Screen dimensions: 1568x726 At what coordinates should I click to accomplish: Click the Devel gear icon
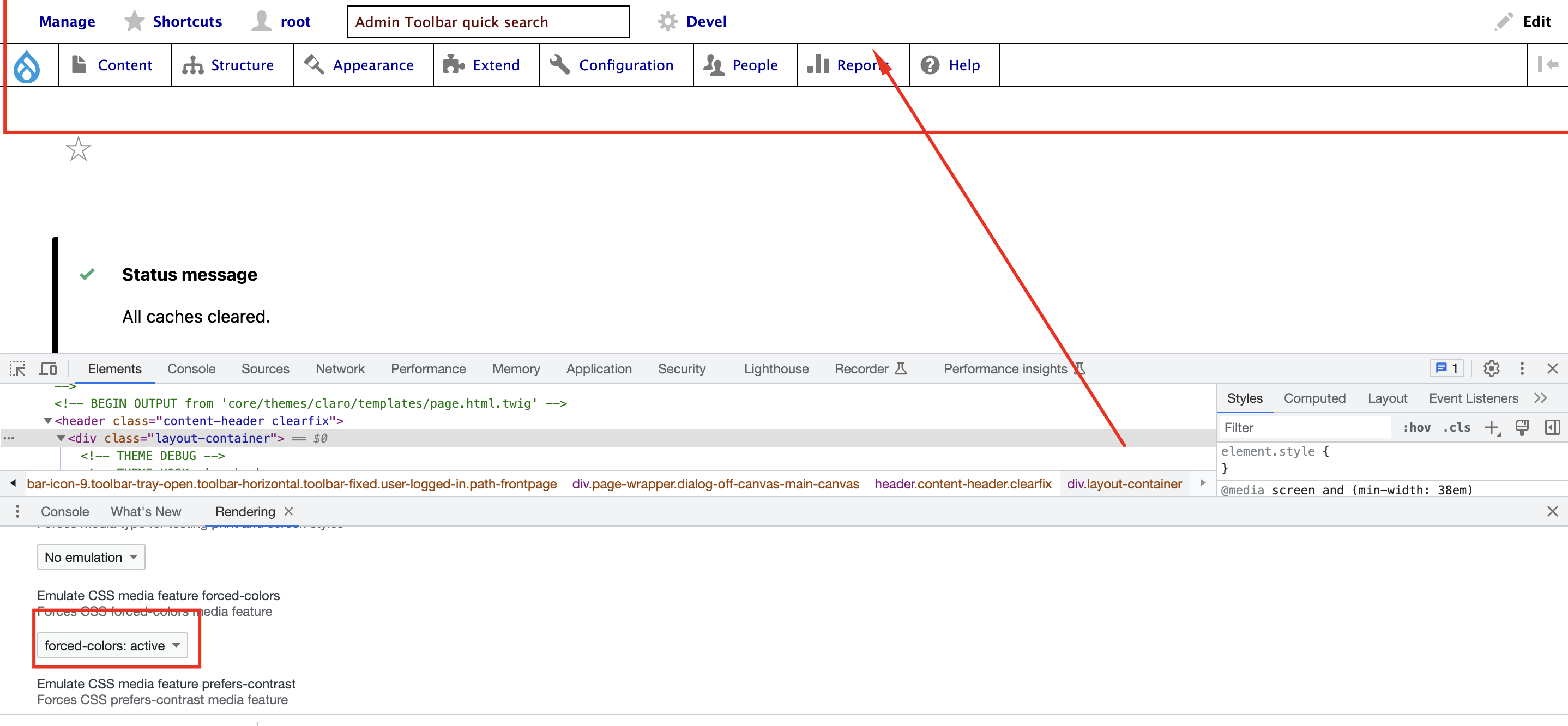(x=667, y=21)
